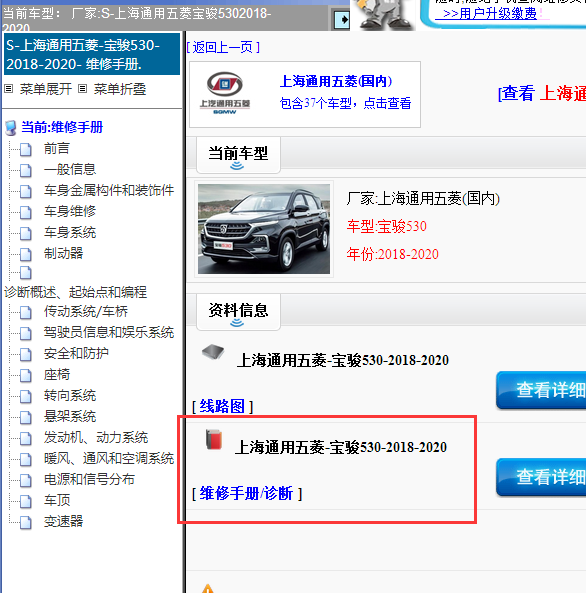
Task: Click the page icon beside 悬架系统
Action: [x=26, y=418]
